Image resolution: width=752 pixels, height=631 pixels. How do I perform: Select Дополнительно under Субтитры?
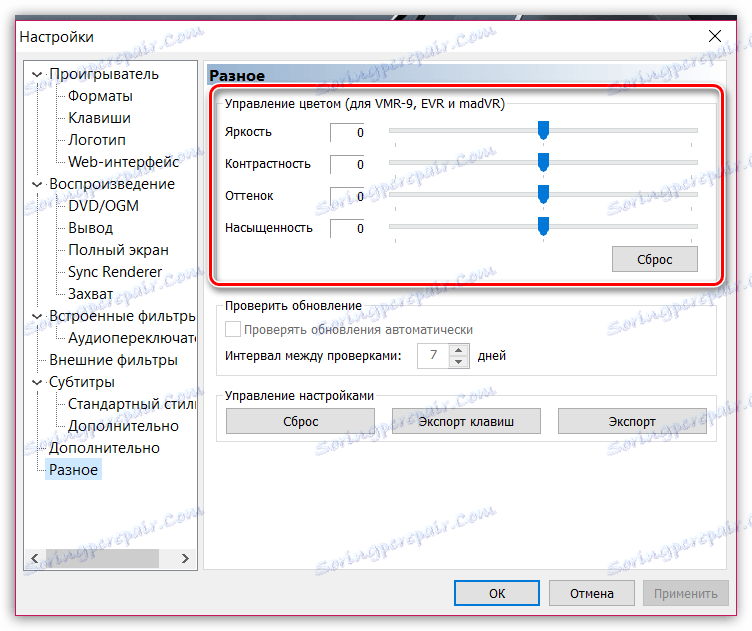[123, 426]
